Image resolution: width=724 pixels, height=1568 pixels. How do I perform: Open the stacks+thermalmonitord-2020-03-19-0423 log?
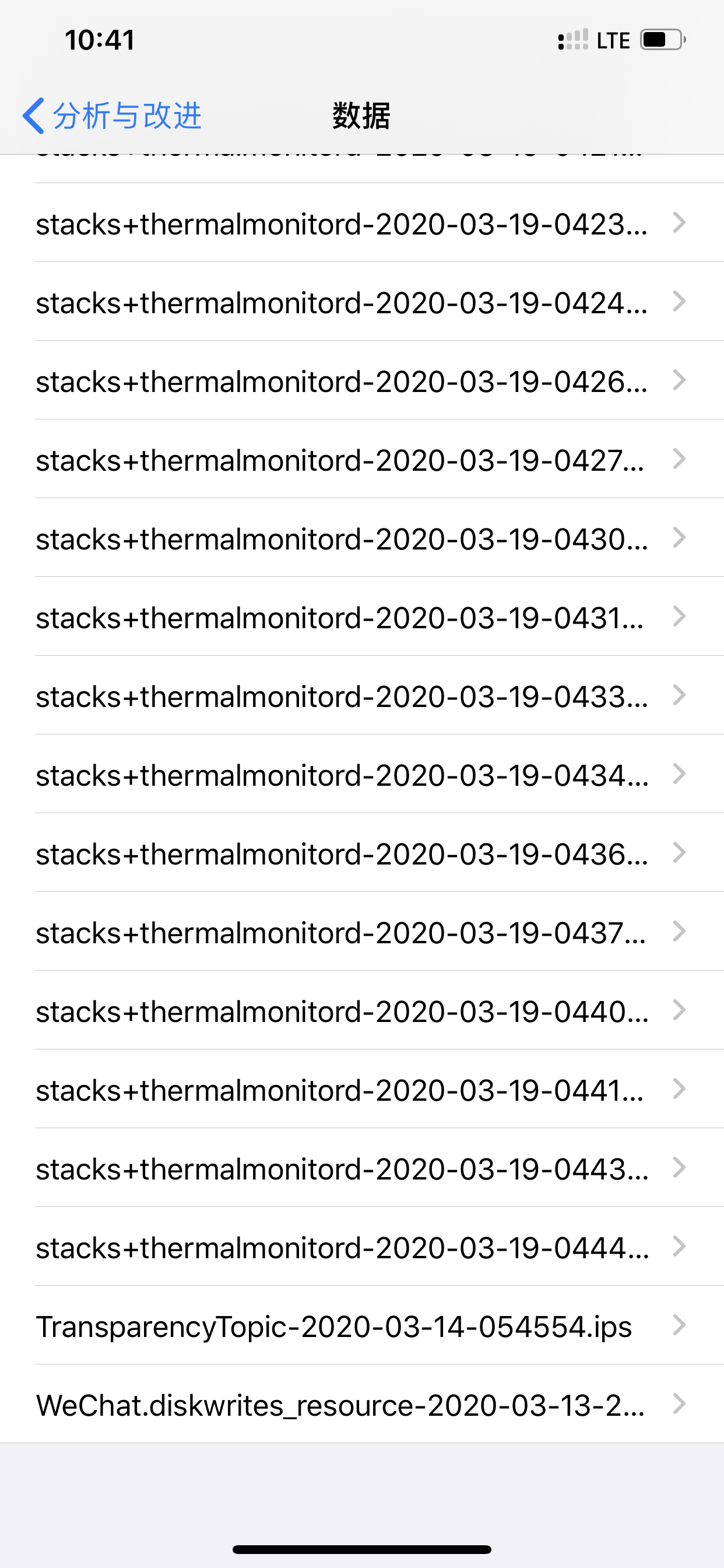(x=340, y=224)
